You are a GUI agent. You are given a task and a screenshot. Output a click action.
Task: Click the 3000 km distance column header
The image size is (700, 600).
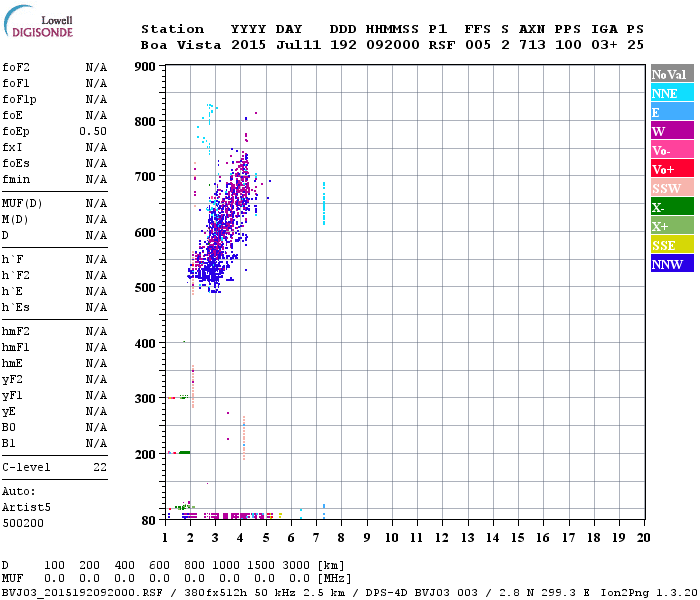296,565
